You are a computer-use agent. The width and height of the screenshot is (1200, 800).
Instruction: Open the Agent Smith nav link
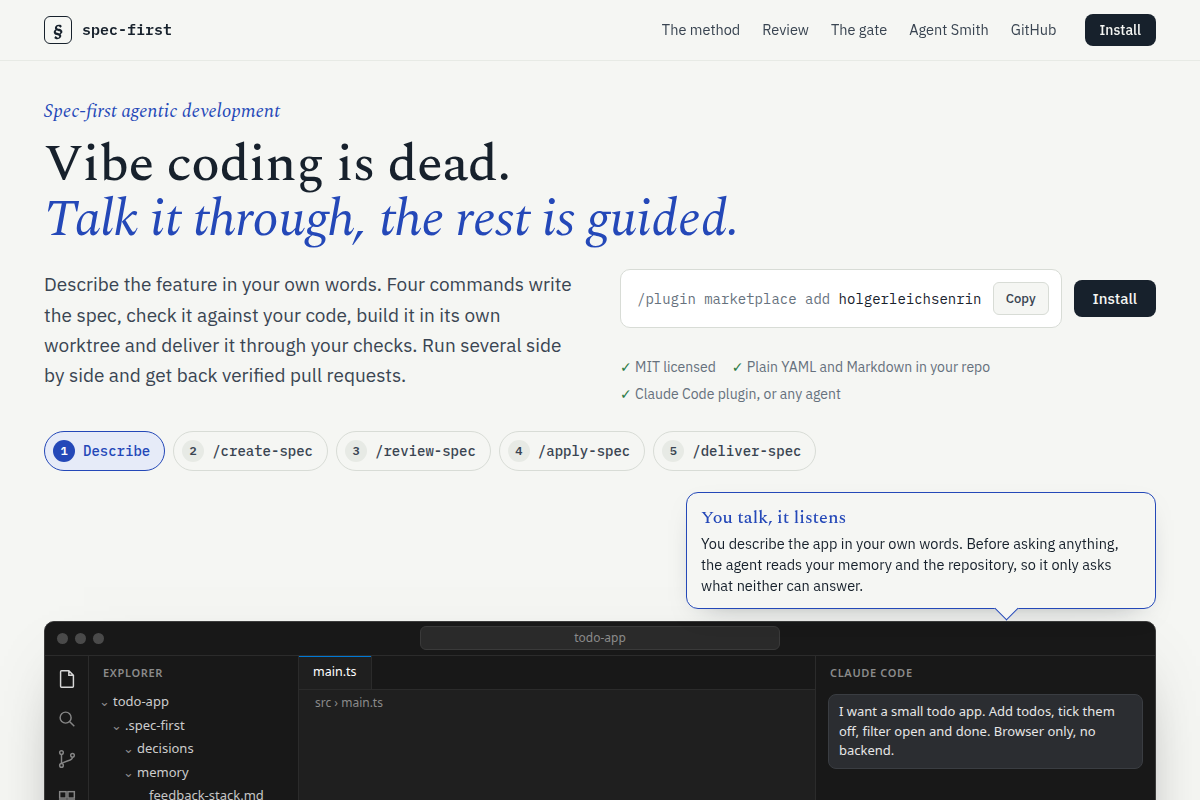tap(949, 30)
